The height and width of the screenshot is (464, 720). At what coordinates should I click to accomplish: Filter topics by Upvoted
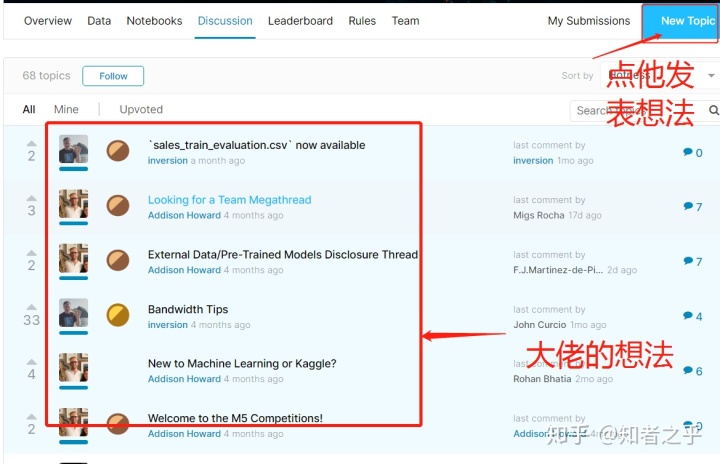tap(141, 109)
